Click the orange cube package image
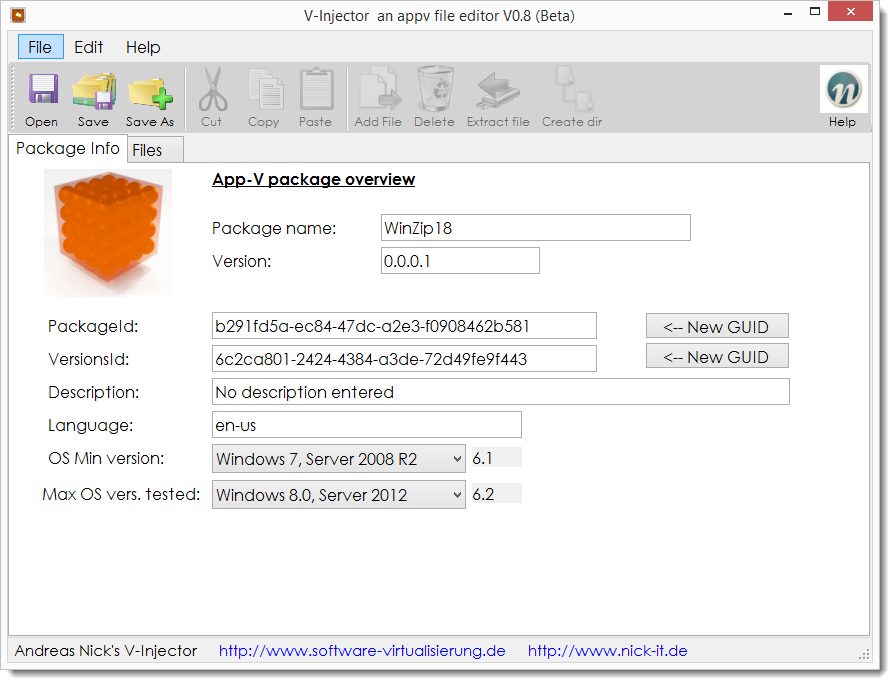Image resolution: width=895 pixels, height=685 pixels. pyautogui.click(x=108, y=233)
